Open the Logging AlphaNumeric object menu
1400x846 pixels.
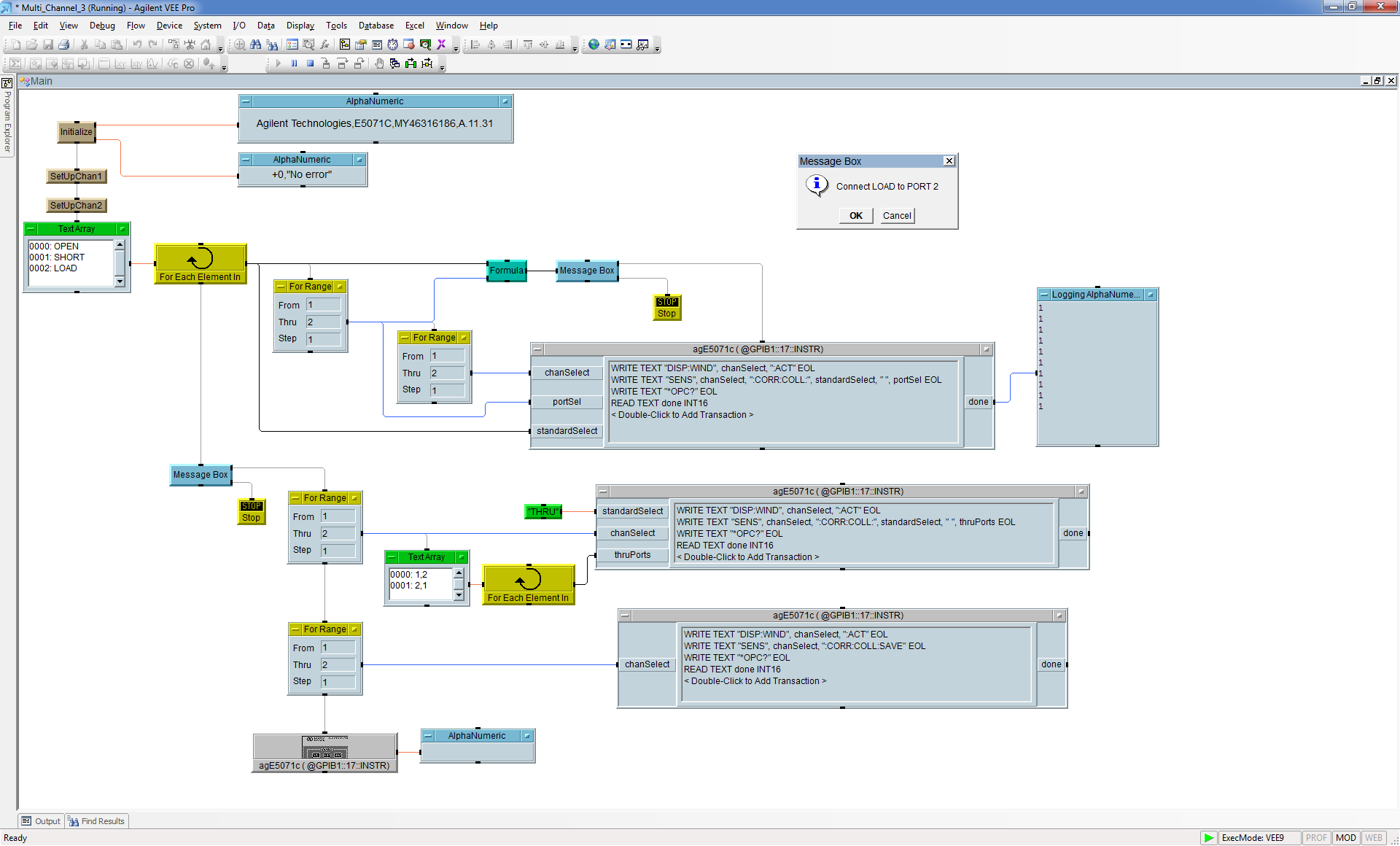coord(1044,295)
